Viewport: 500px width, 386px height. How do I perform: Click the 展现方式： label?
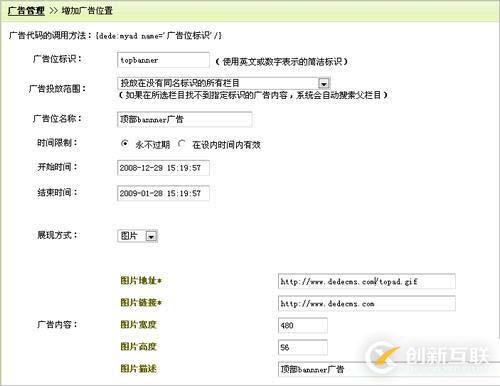click(57, 235)
